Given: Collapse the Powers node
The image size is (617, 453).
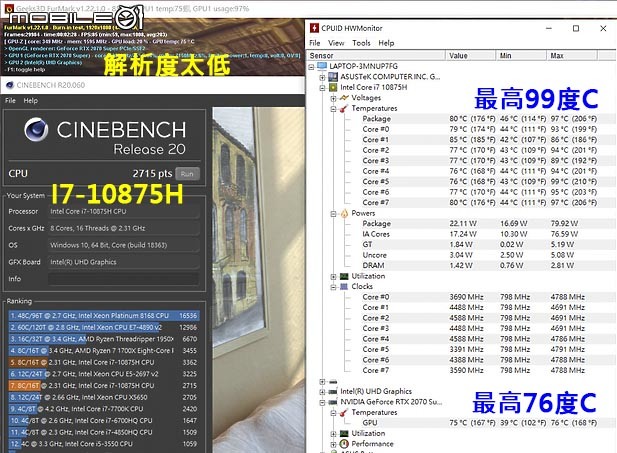Looking at the screenshot, I should [x=333, y=214].
